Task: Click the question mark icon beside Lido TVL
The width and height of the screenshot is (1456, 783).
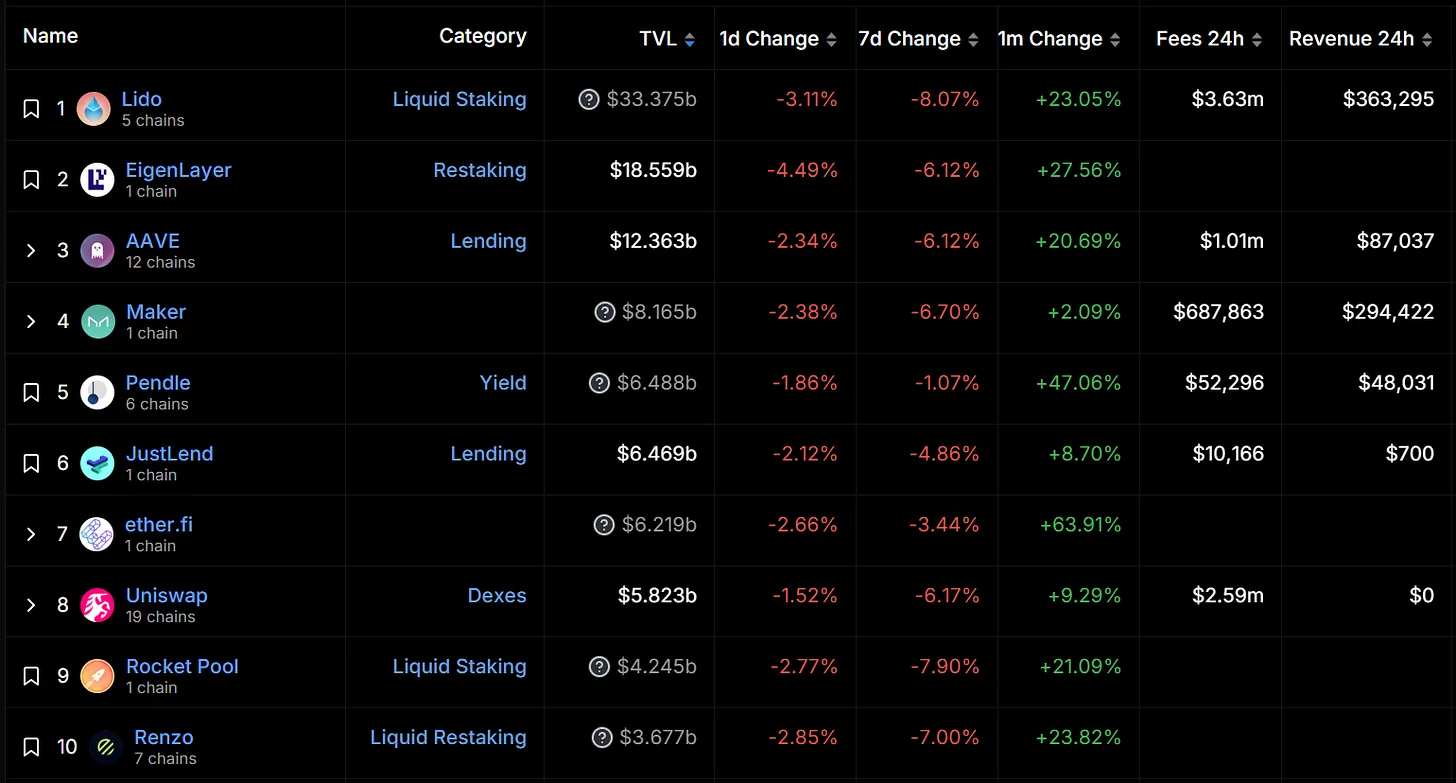Action: 589,99
